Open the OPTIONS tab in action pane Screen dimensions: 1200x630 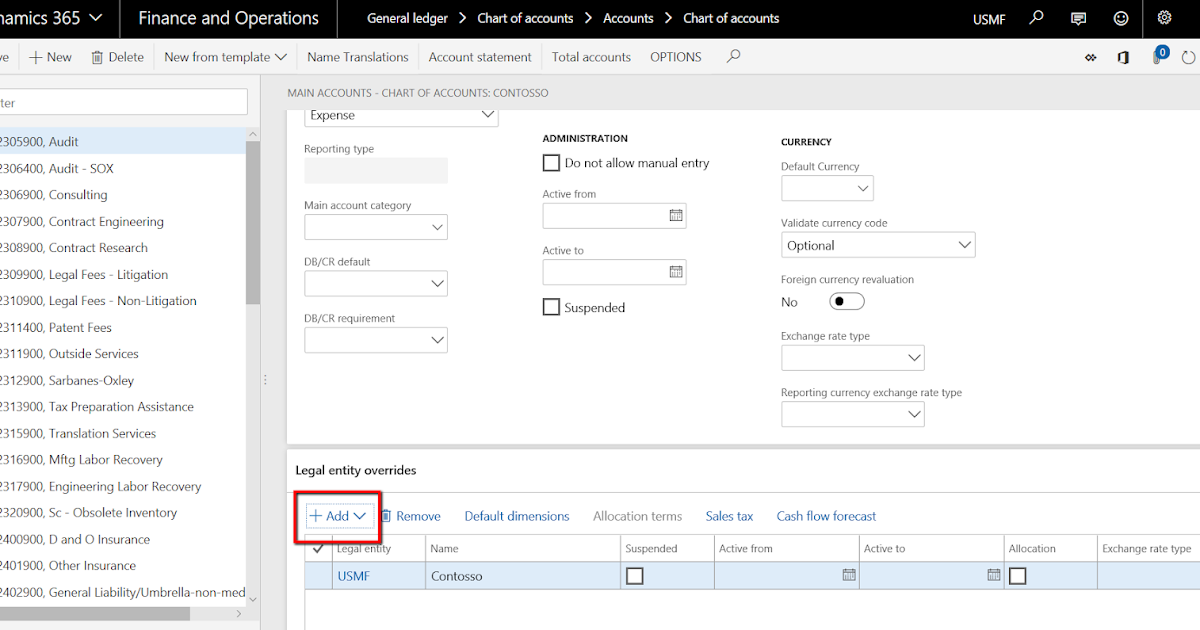click(x=676, y=57)
